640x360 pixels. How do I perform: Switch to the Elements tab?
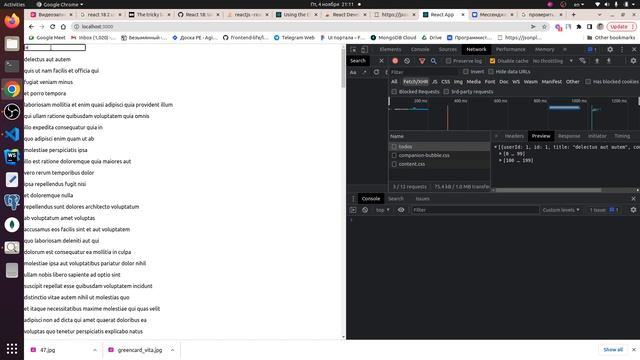coord(390,49)
